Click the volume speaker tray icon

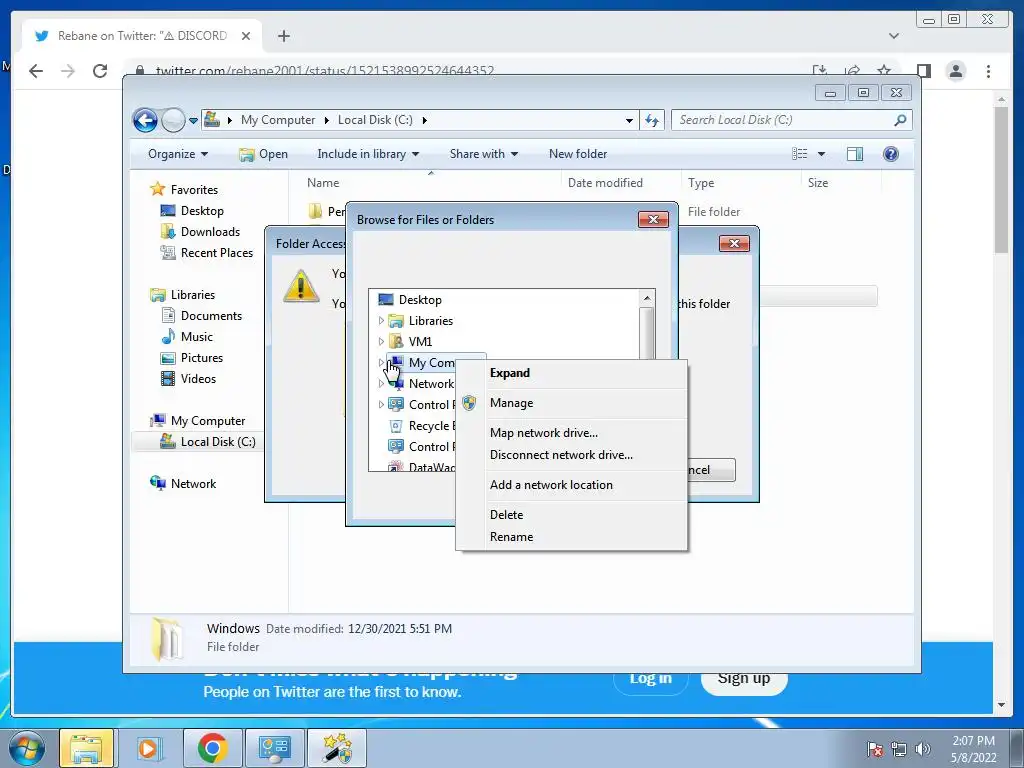click(x=923, y=748)
